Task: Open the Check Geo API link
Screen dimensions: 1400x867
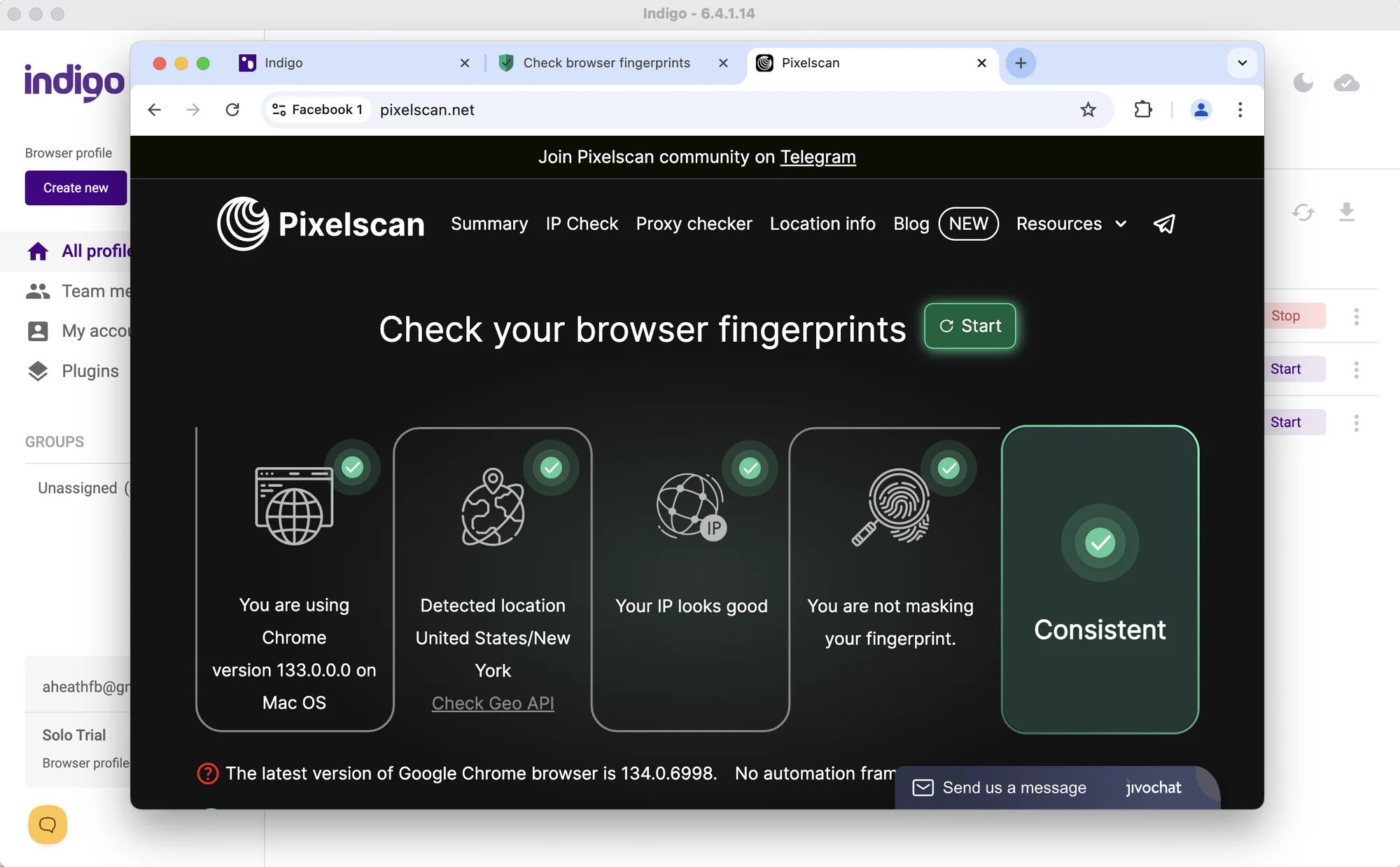Action: 493,703
